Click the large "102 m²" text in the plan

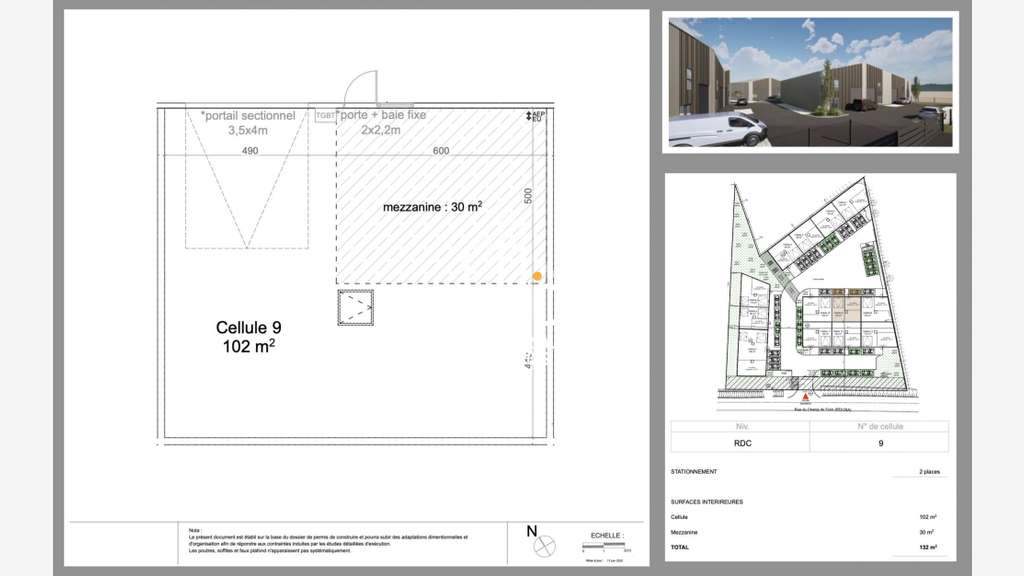(x=249, y=346)
